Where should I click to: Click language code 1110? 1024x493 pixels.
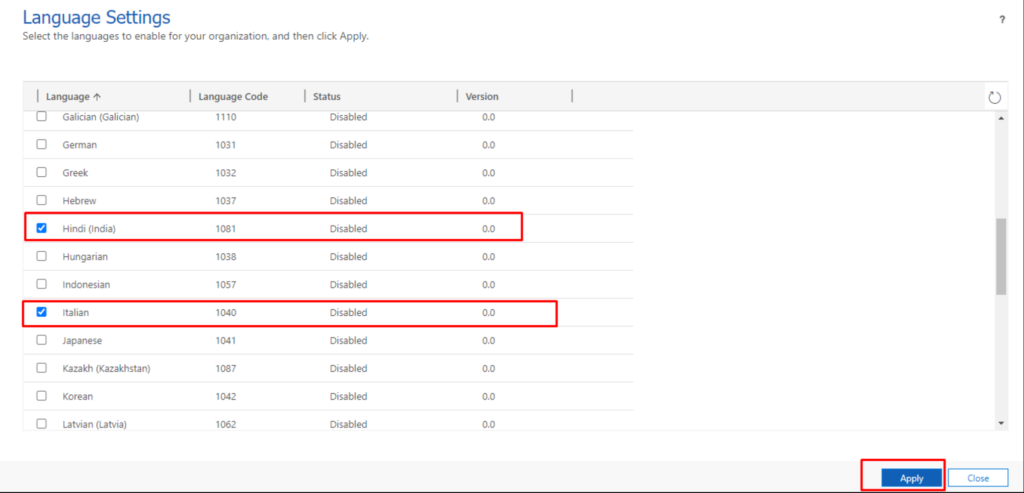coord(225,117)
